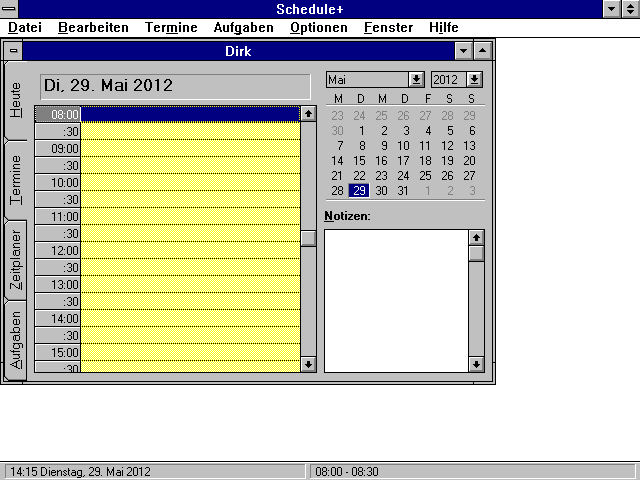This screenshot has width=640, height=480.
Task: Click inside the Notizen text area
Action: coord(396,300)
